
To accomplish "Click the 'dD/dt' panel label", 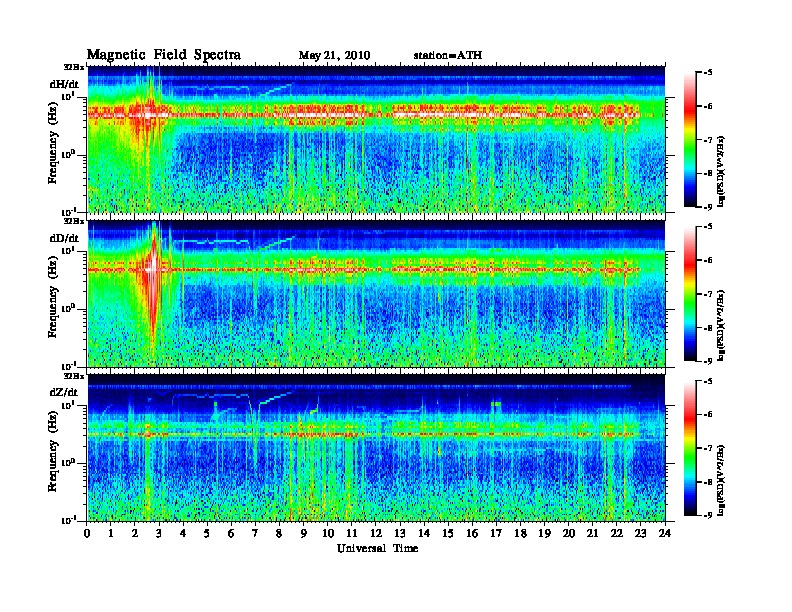I will pos(64,238).
